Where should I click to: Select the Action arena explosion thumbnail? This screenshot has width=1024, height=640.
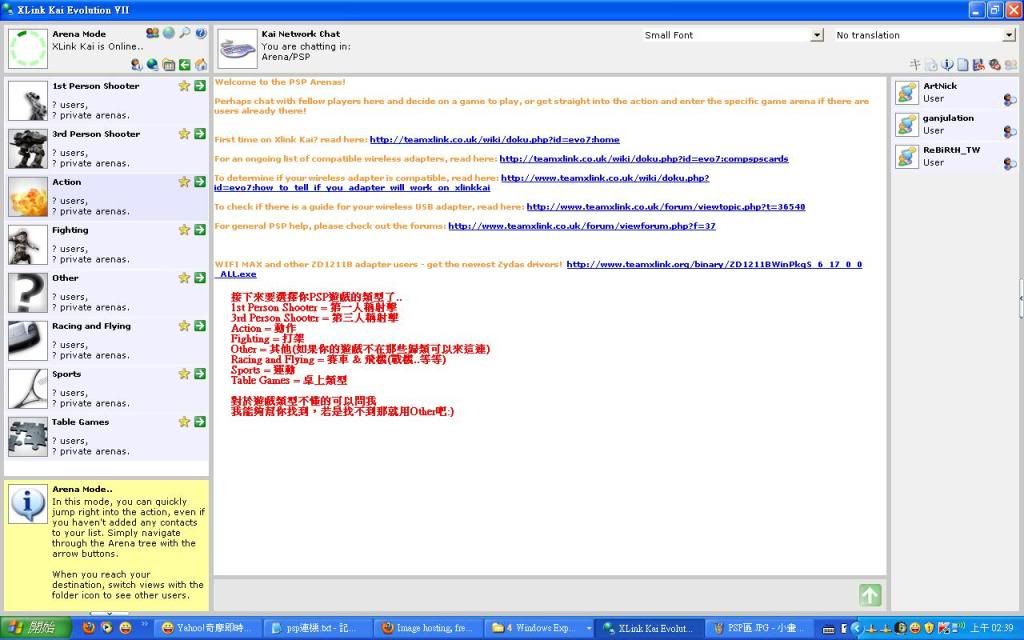(x=27, y=197)
